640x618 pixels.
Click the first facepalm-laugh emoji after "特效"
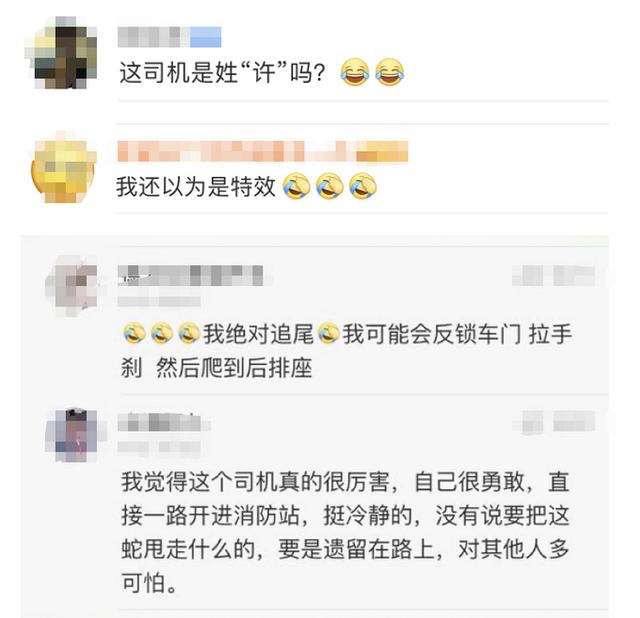297,186
